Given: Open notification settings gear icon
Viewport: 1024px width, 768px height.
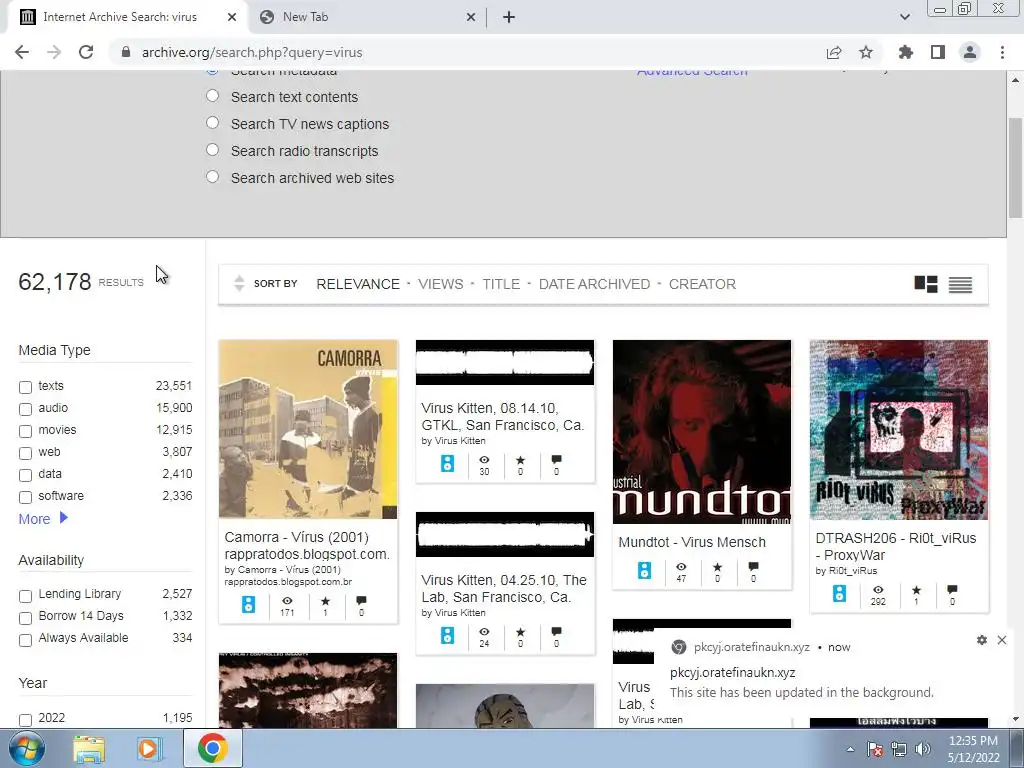Looking at the screenshot, I should (x=982, y=640).
